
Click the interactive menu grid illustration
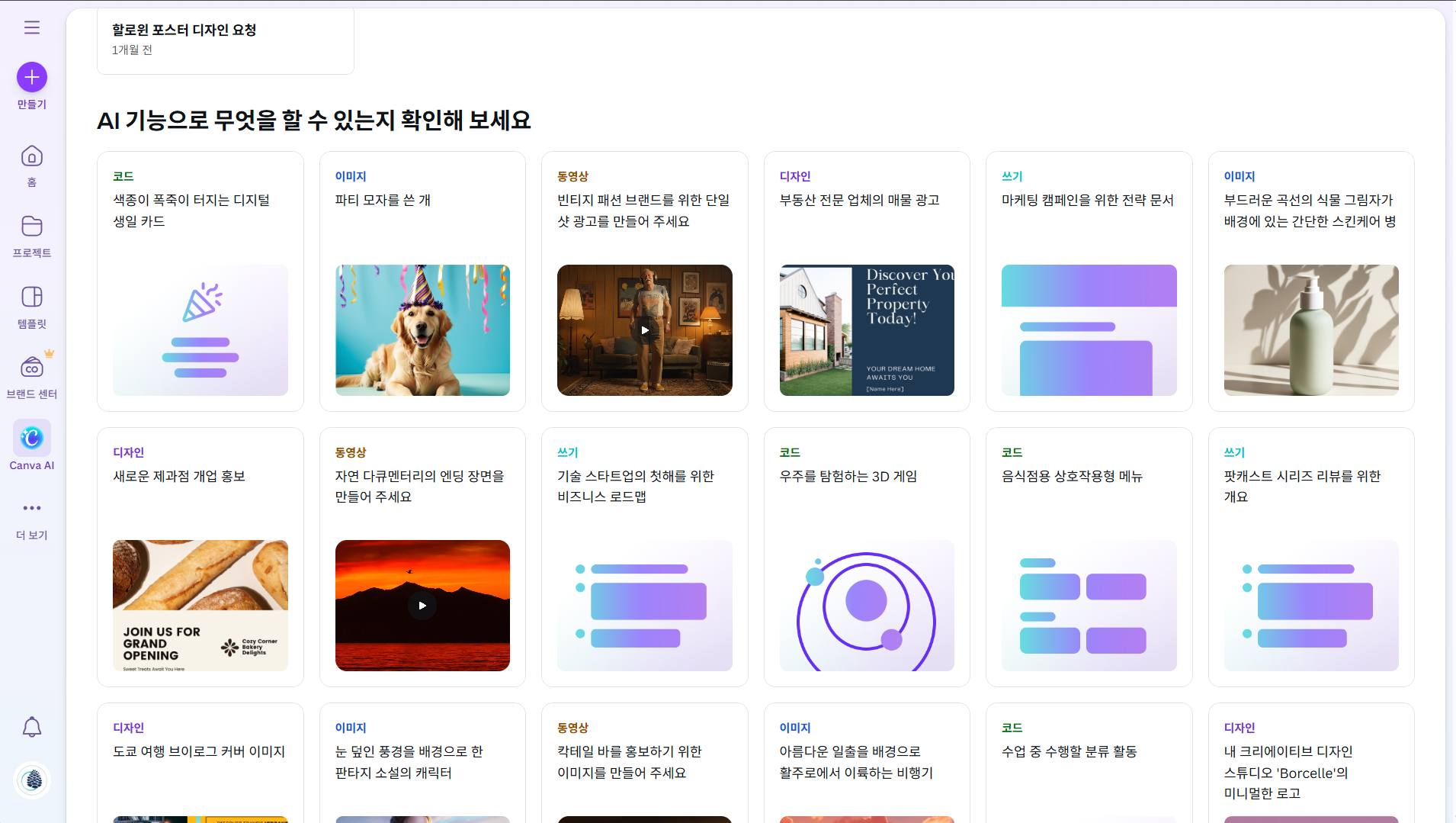pyautogui.click(x=1089, y=606)
